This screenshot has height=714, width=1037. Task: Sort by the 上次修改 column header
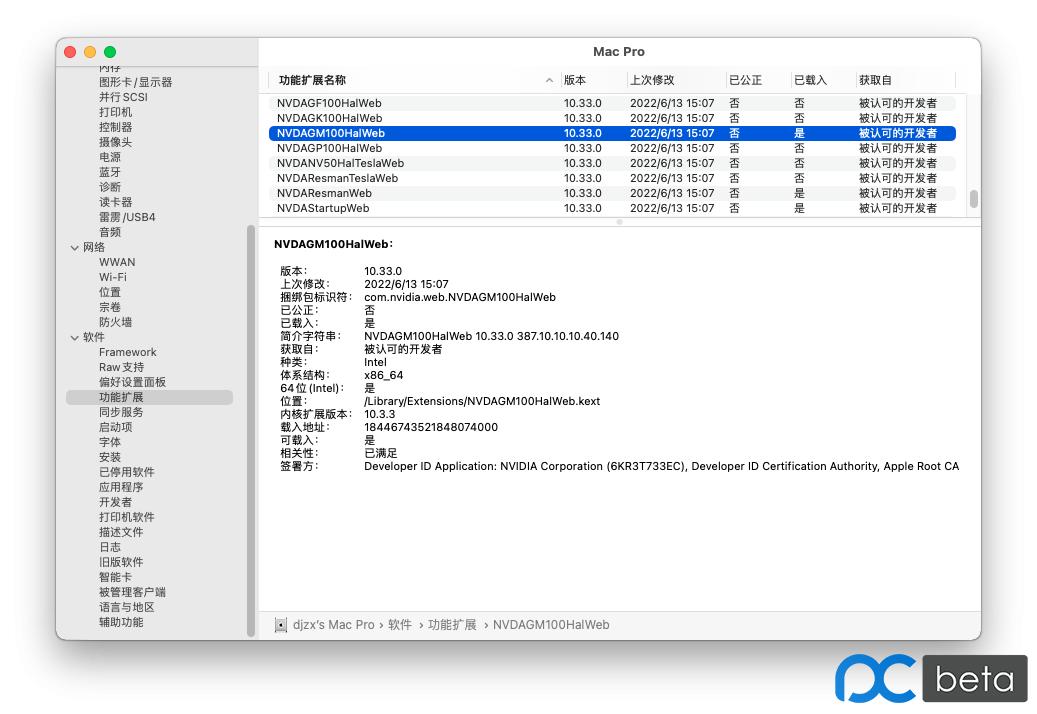pyautogui.click(x=652, y=80)
